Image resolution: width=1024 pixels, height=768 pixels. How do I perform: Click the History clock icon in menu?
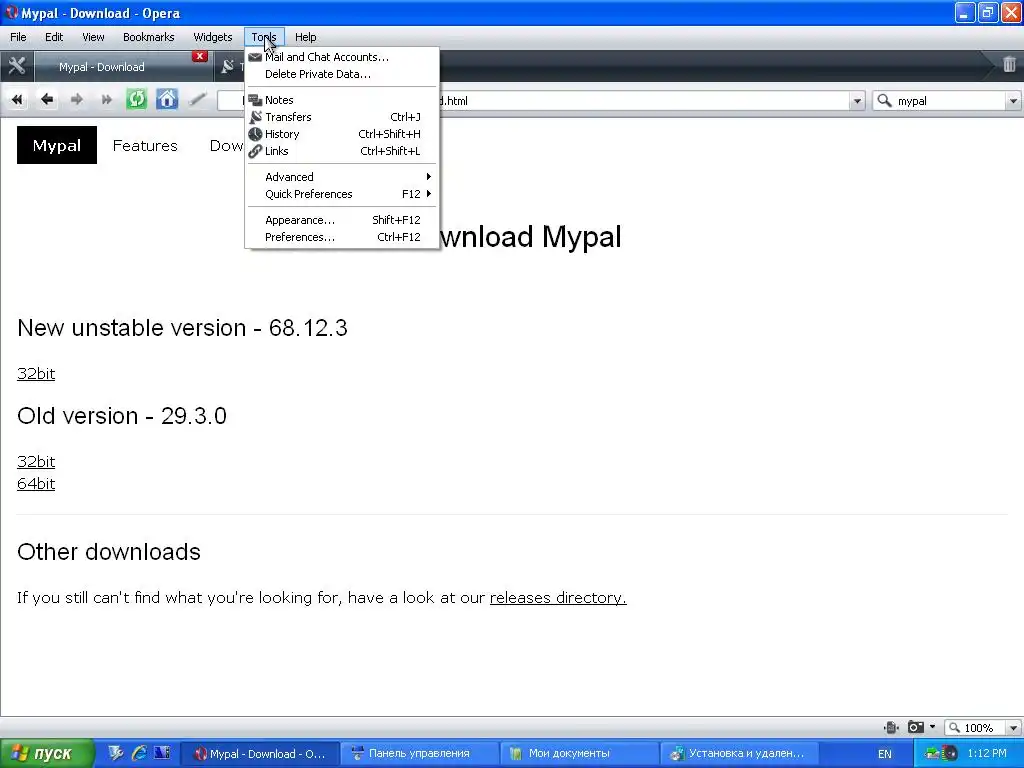pos(255,134)
